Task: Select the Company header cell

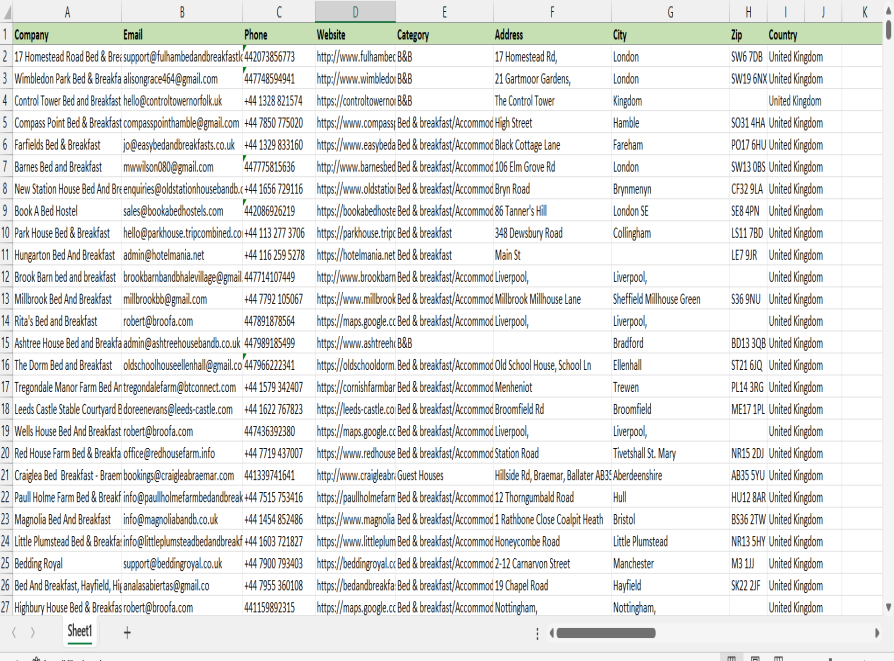Action: [x=66, y=35]
